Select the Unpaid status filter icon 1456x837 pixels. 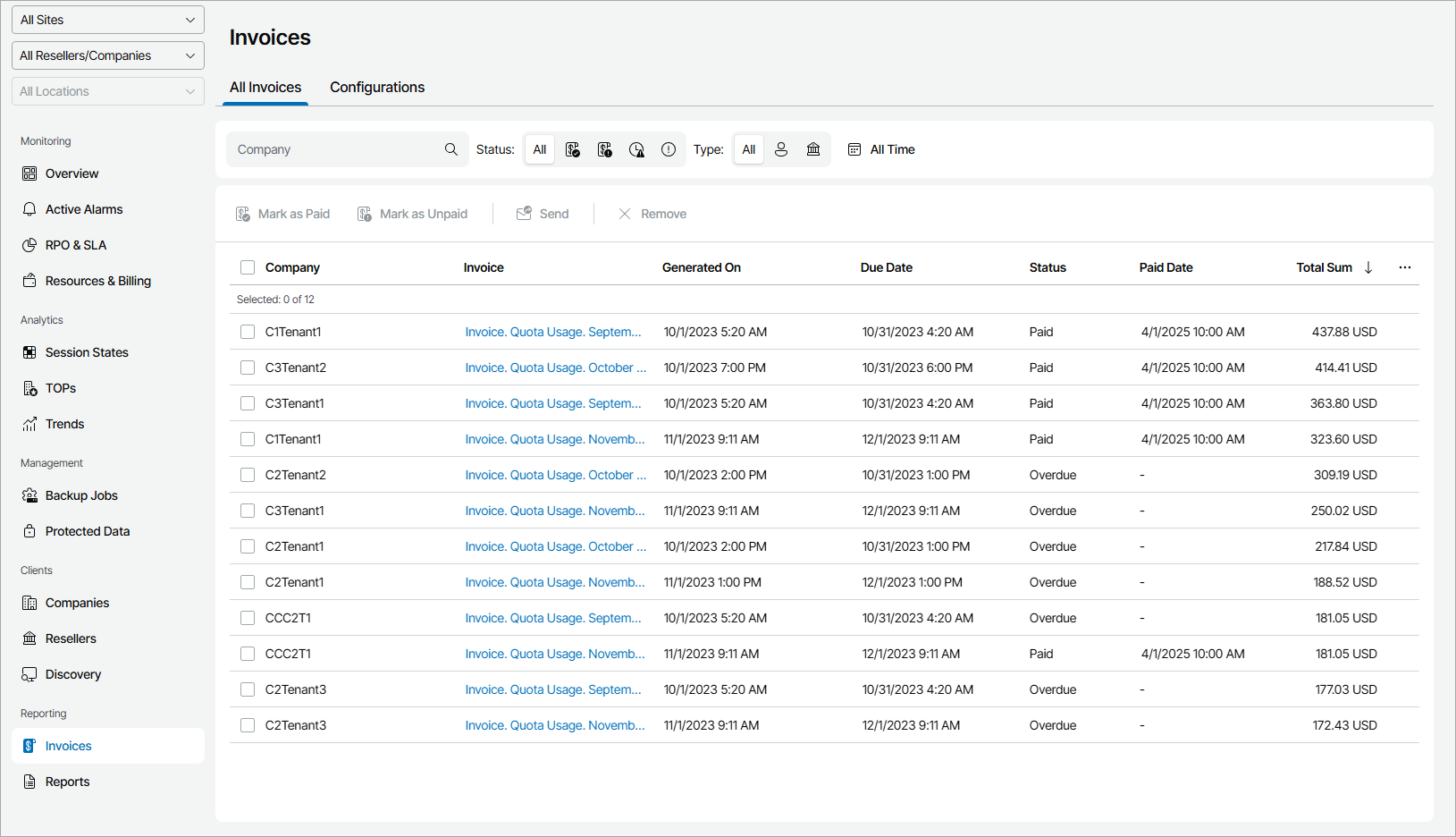pyautogui.click(x=604, y=149)
